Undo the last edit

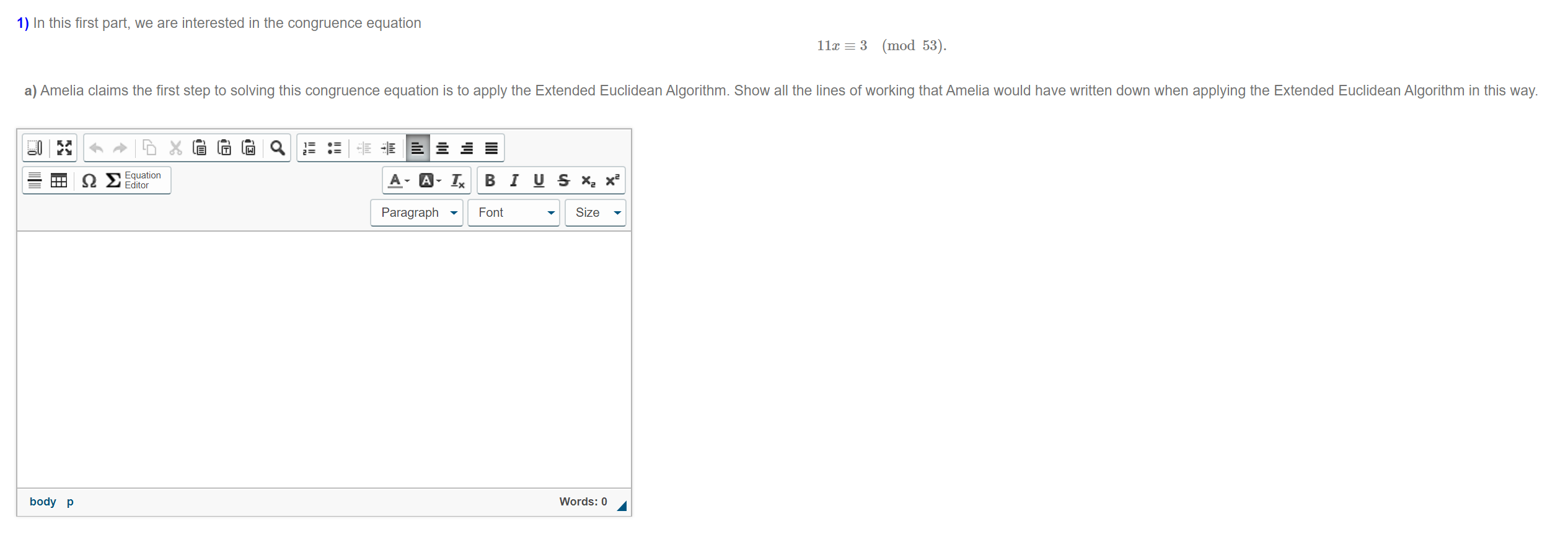(96, 148)
